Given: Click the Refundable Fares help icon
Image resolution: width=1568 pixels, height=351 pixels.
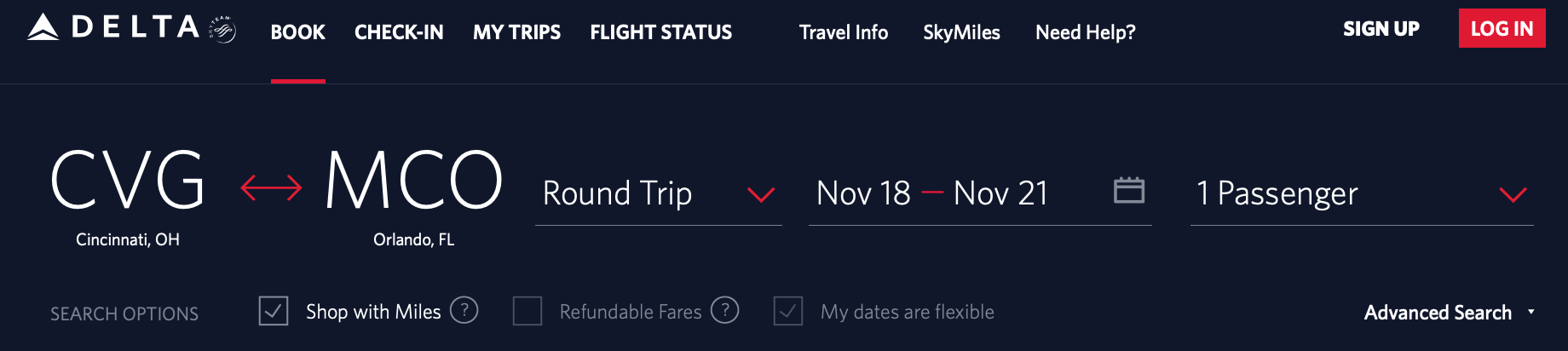Looking at the screenshot, I should tap(724, 310).
